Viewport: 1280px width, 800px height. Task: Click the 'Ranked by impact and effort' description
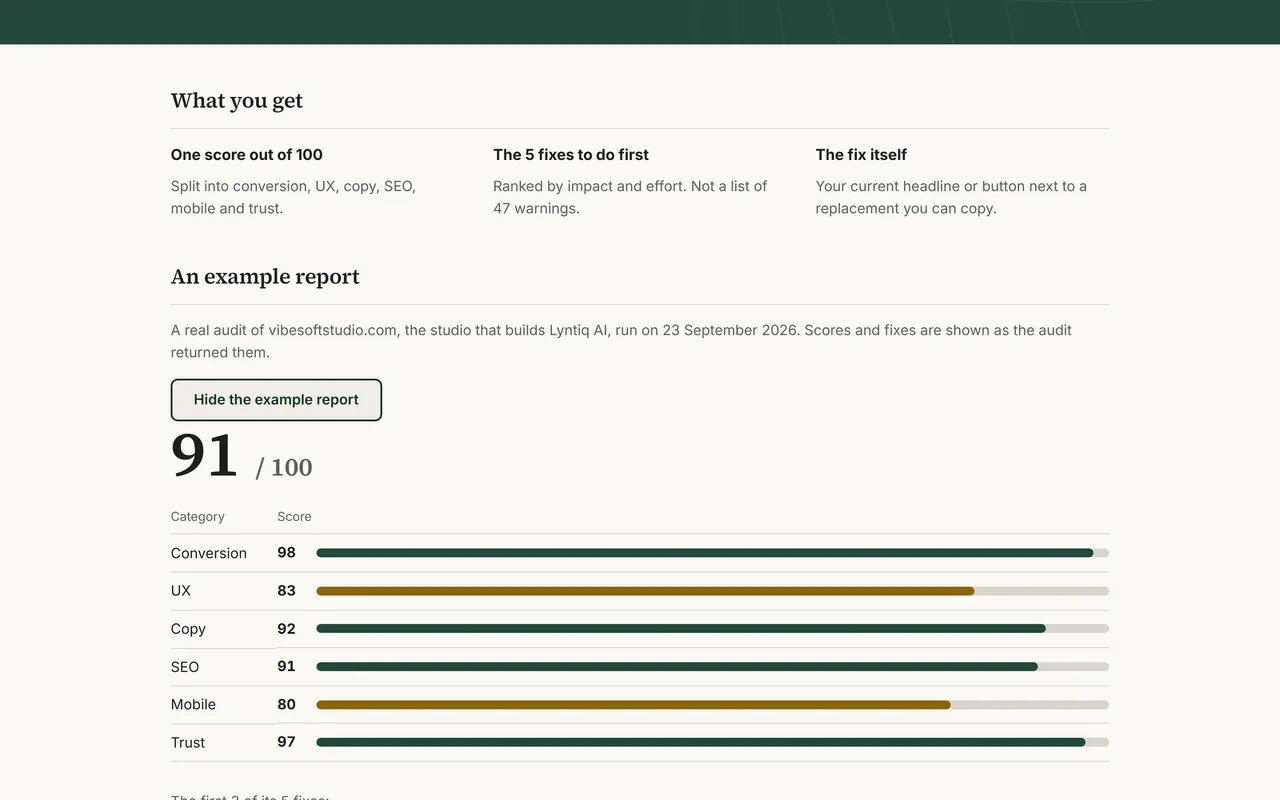point(630,198)
